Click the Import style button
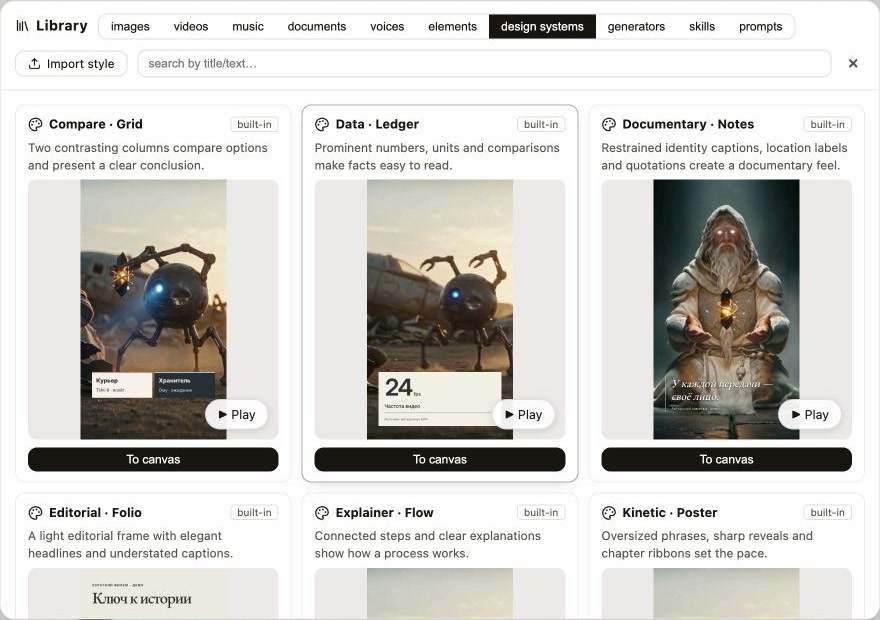Image resolution: width=880 pixels, height=620 pixels. pyautogui.click(x=71, y=63)
